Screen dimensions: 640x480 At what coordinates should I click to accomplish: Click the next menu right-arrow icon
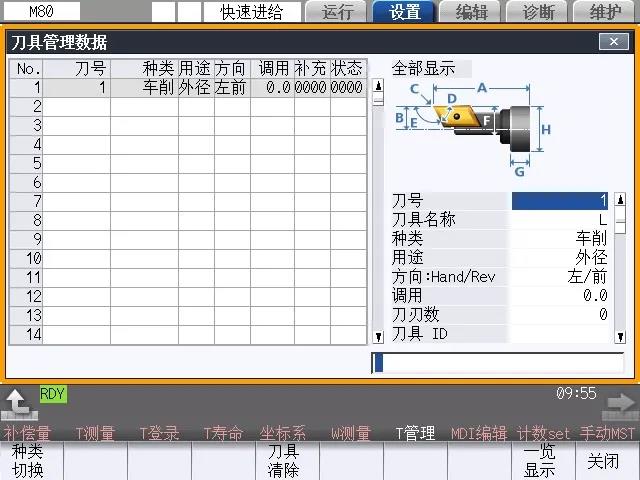pos(621,403)
